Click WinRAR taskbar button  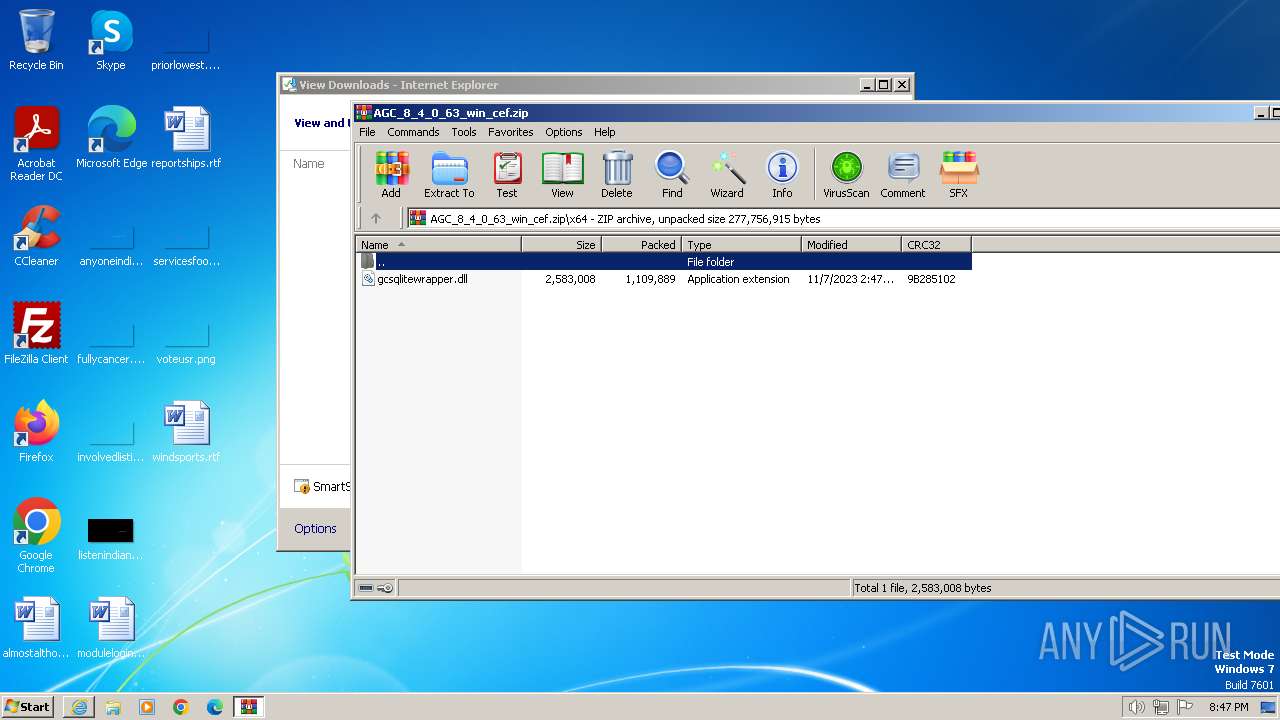249,707
